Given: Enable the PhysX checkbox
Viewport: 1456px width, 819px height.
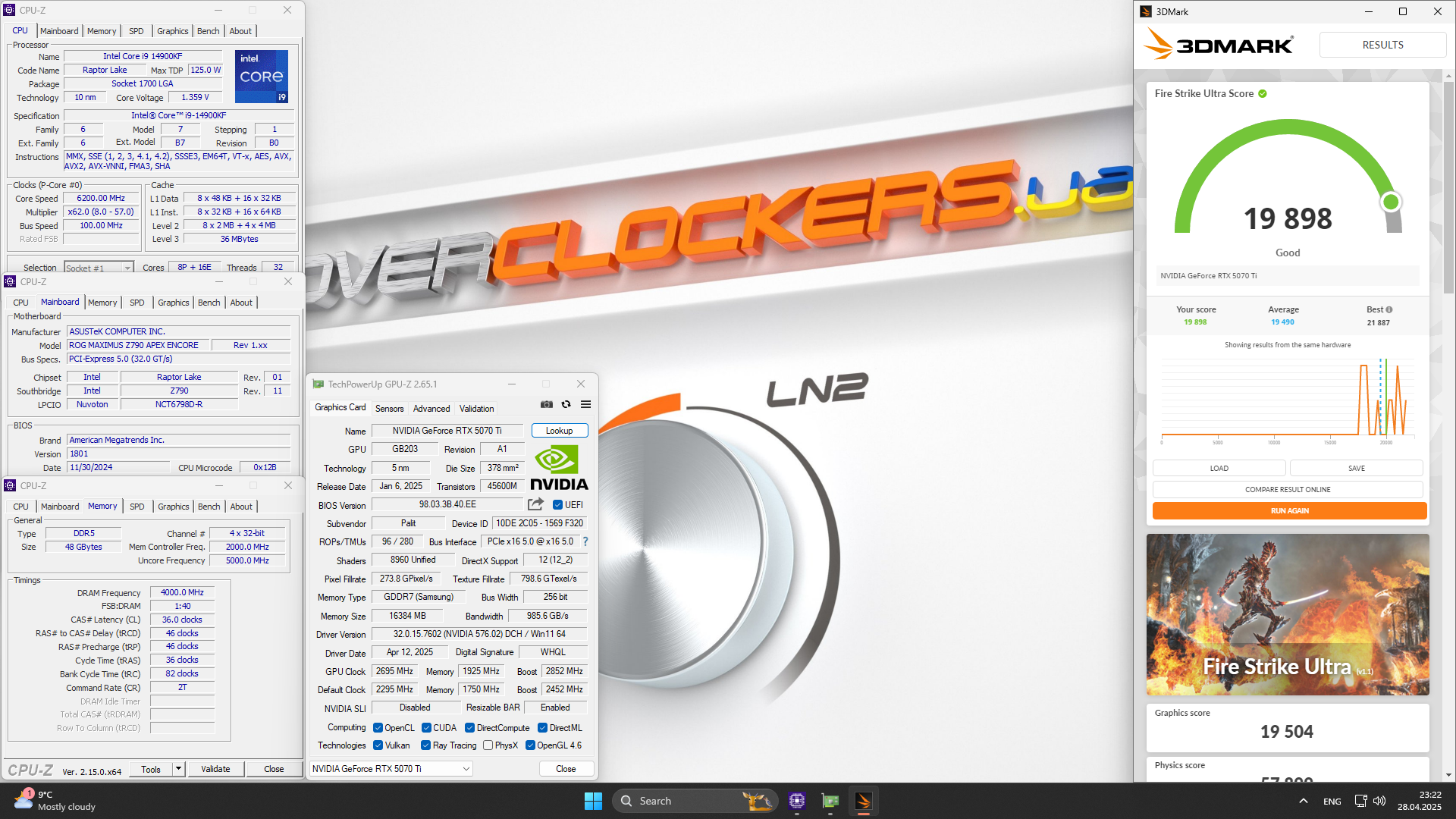Looking at the screenshot, I should point(488,745).
